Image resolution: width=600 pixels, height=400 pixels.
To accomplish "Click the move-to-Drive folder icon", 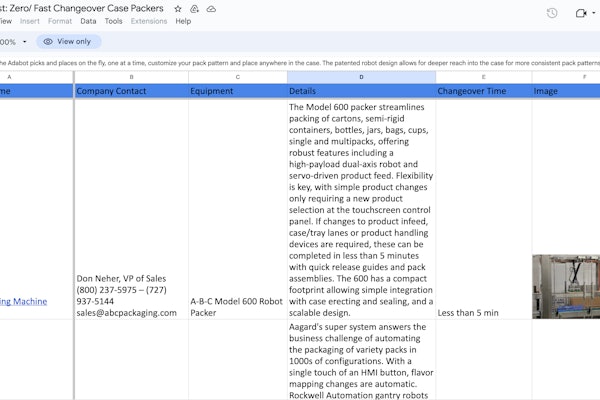I will click(193, 8).
